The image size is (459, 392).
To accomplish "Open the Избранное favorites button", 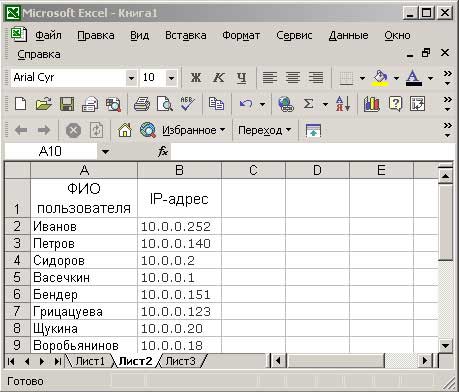I will [x=193, y=130].
